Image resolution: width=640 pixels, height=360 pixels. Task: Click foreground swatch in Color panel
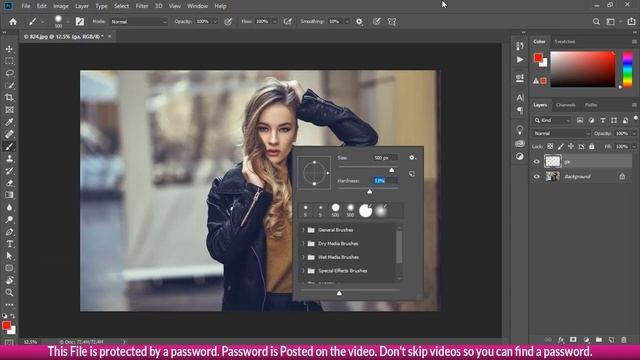click(538, 58)
